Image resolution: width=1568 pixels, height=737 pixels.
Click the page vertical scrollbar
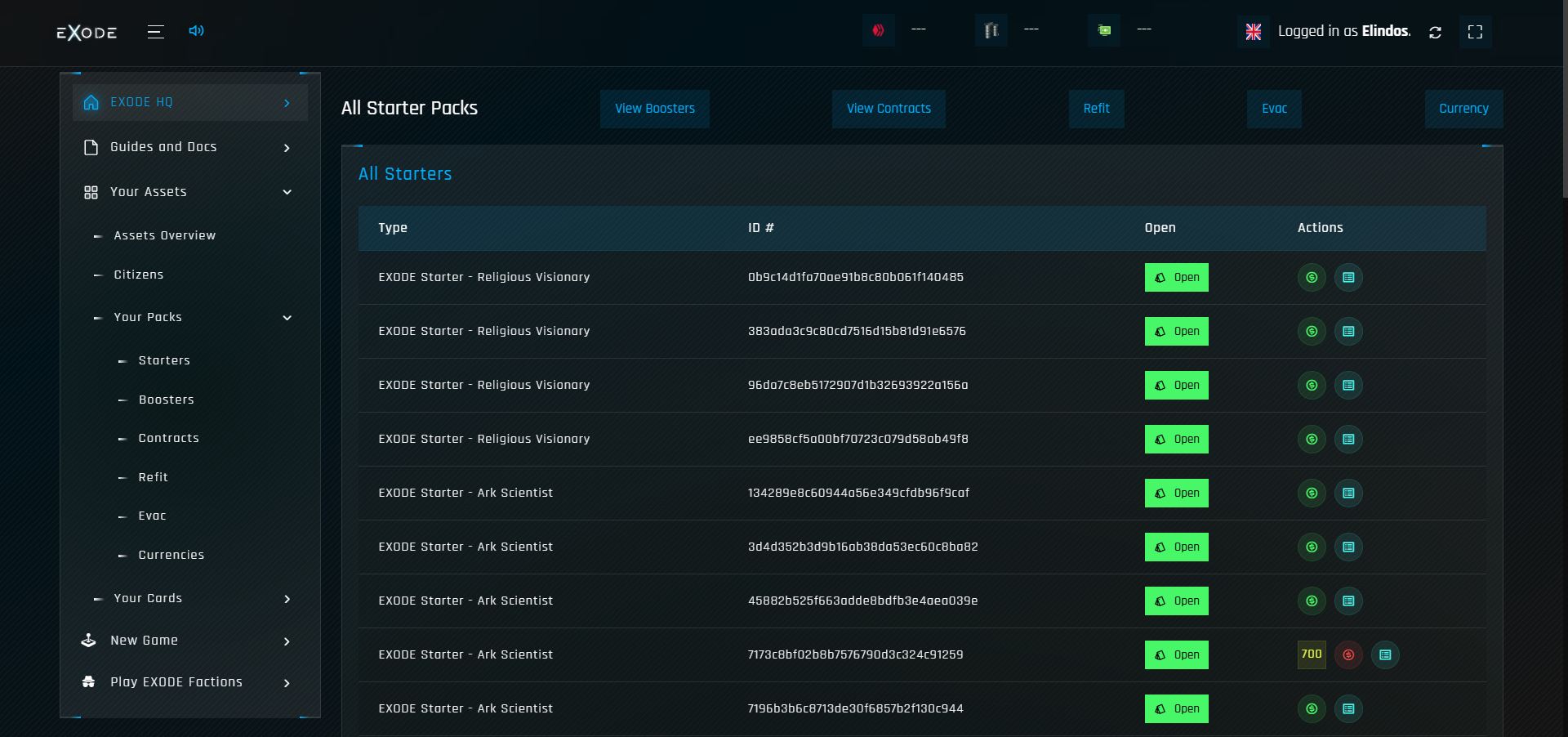coord(1565,98)
